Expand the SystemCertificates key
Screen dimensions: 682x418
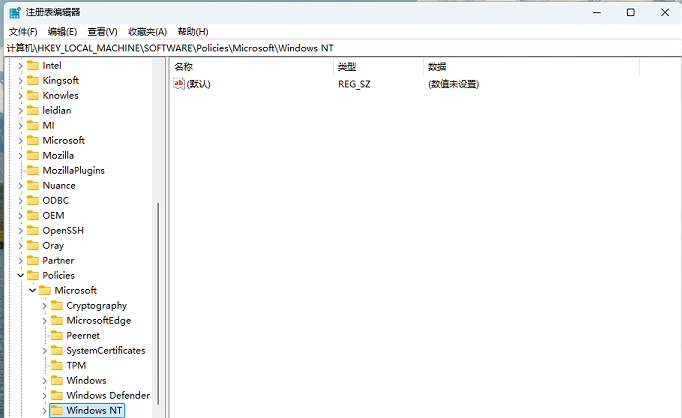coord(44,351)
